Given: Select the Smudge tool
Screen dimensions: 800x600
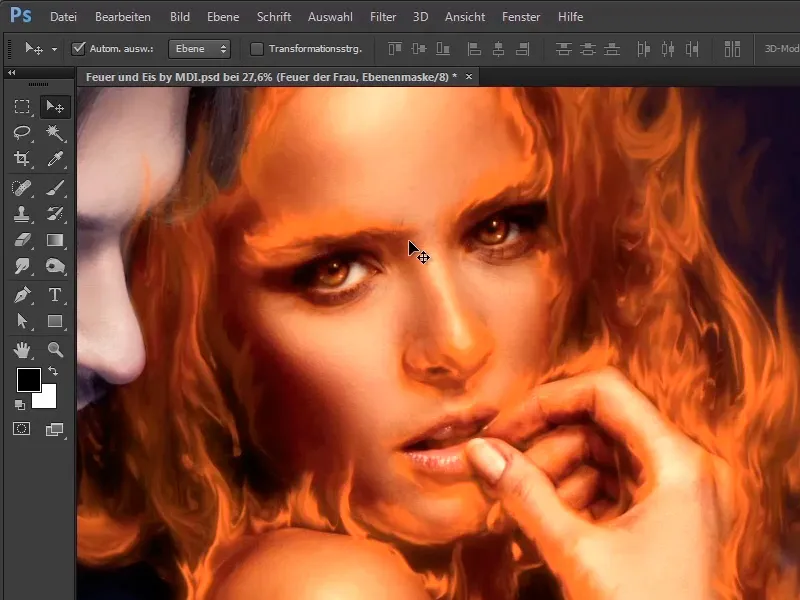Looking at the screenshot, I should pyautogui.click(x=21, y=266).
